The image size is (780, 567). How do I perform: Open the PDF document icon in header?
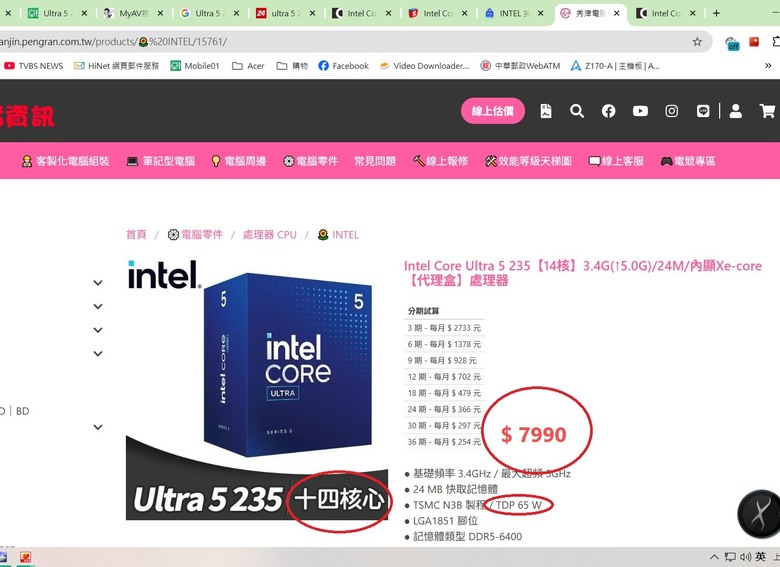(x=546, y=111)
